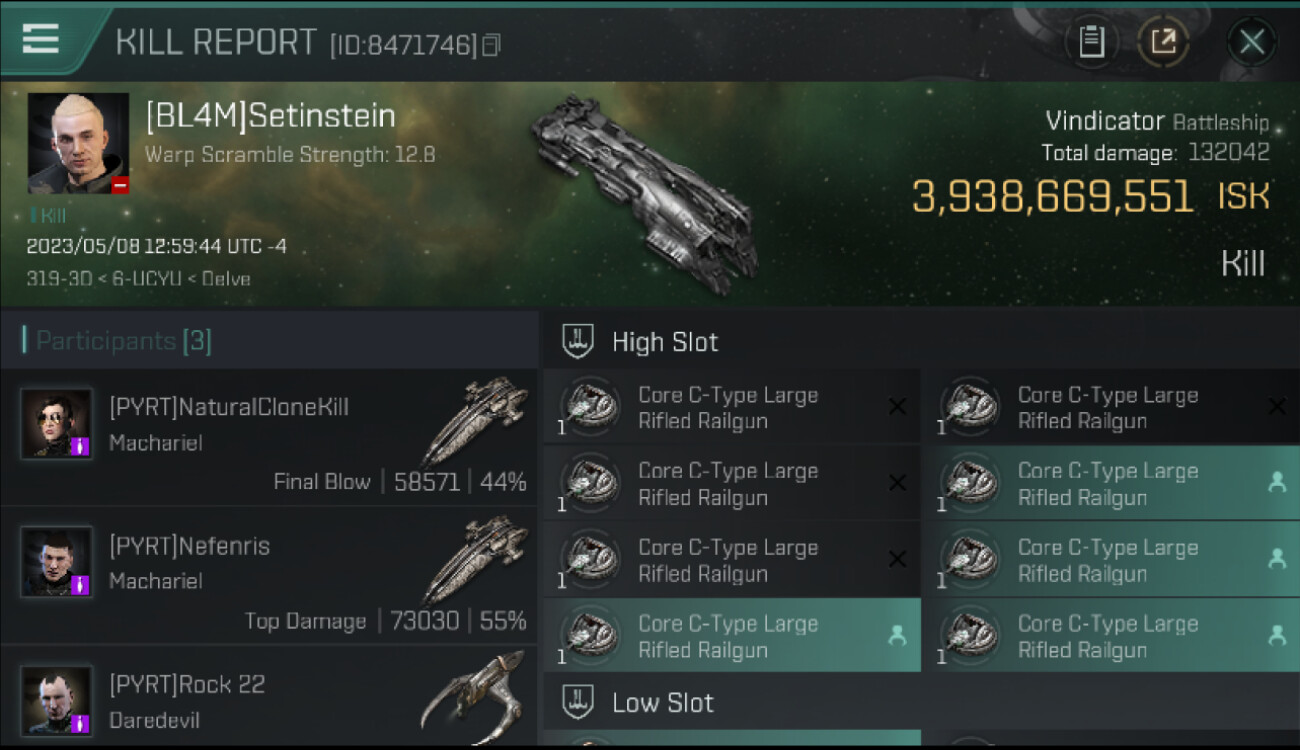Click the dropped railgun in bottom-left High Slot
The width and height of the screenshot is (1300, 750).
tap(730, 636)
